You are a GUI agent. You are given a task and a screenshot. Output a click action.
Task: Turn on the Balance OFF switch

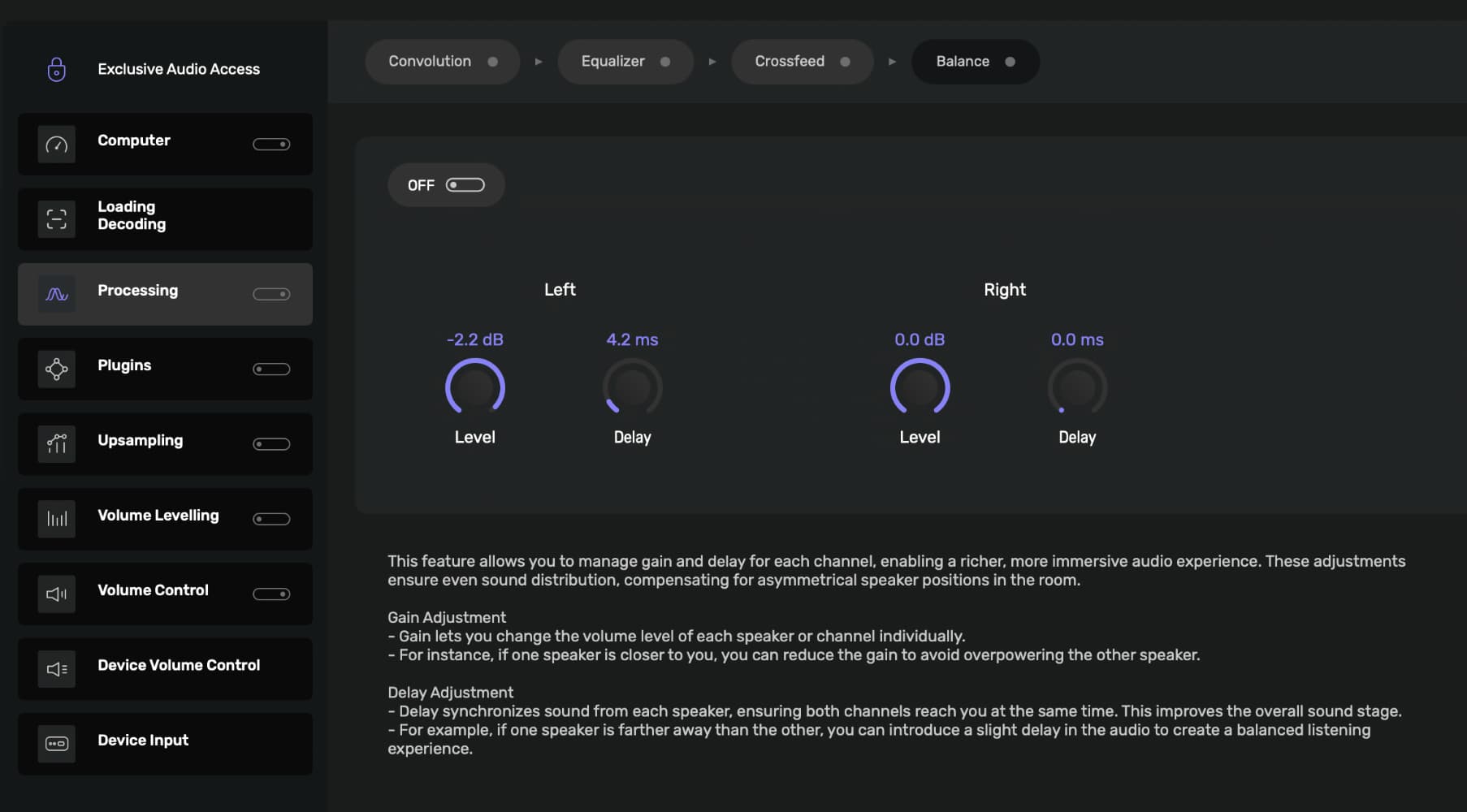click(465, 185)
